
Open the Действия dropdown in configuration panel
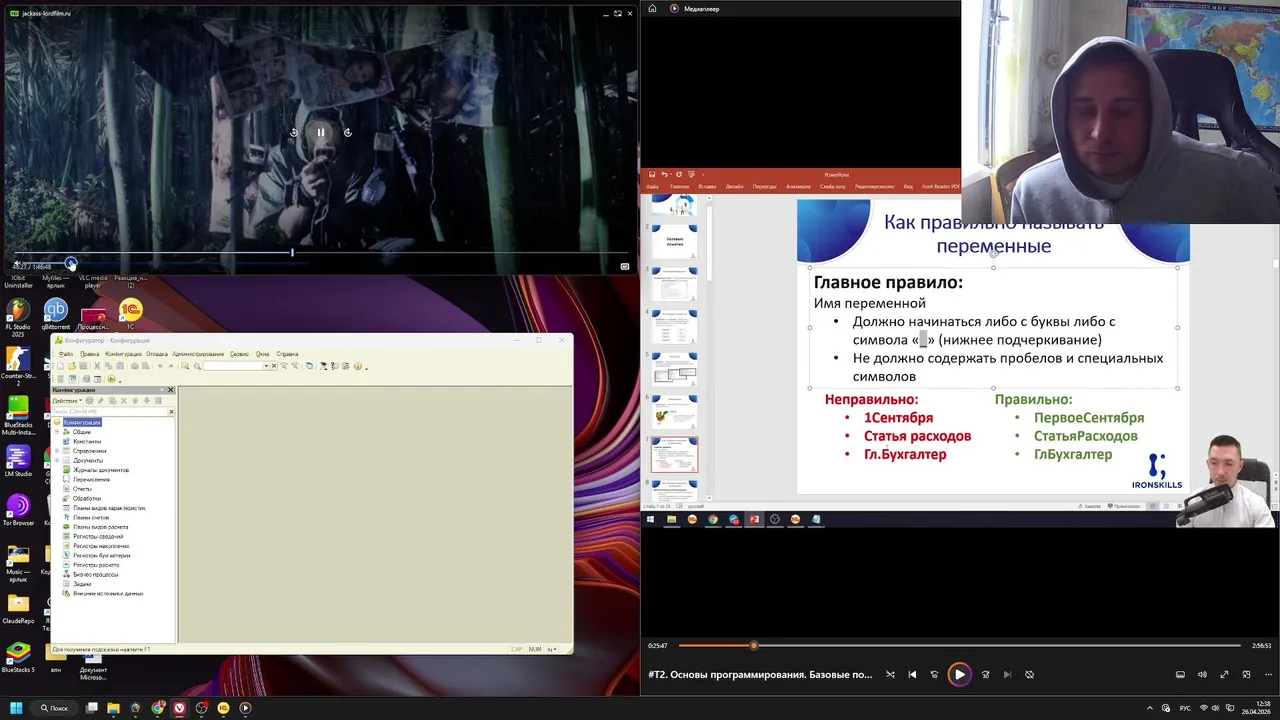(x=67, y=401)
